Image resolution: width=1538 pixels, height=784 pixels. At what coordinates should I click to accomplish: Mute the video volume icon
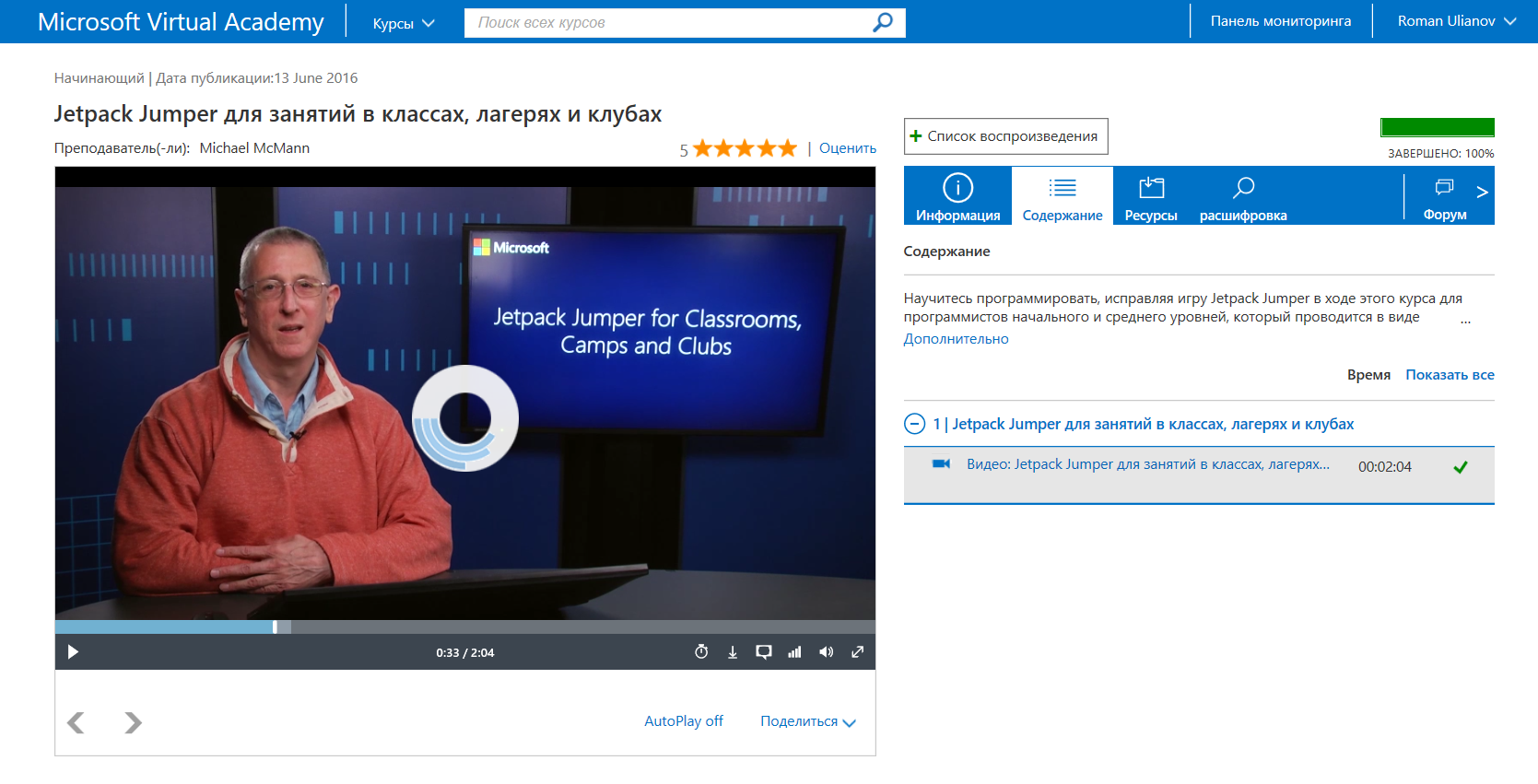point(827,652)
